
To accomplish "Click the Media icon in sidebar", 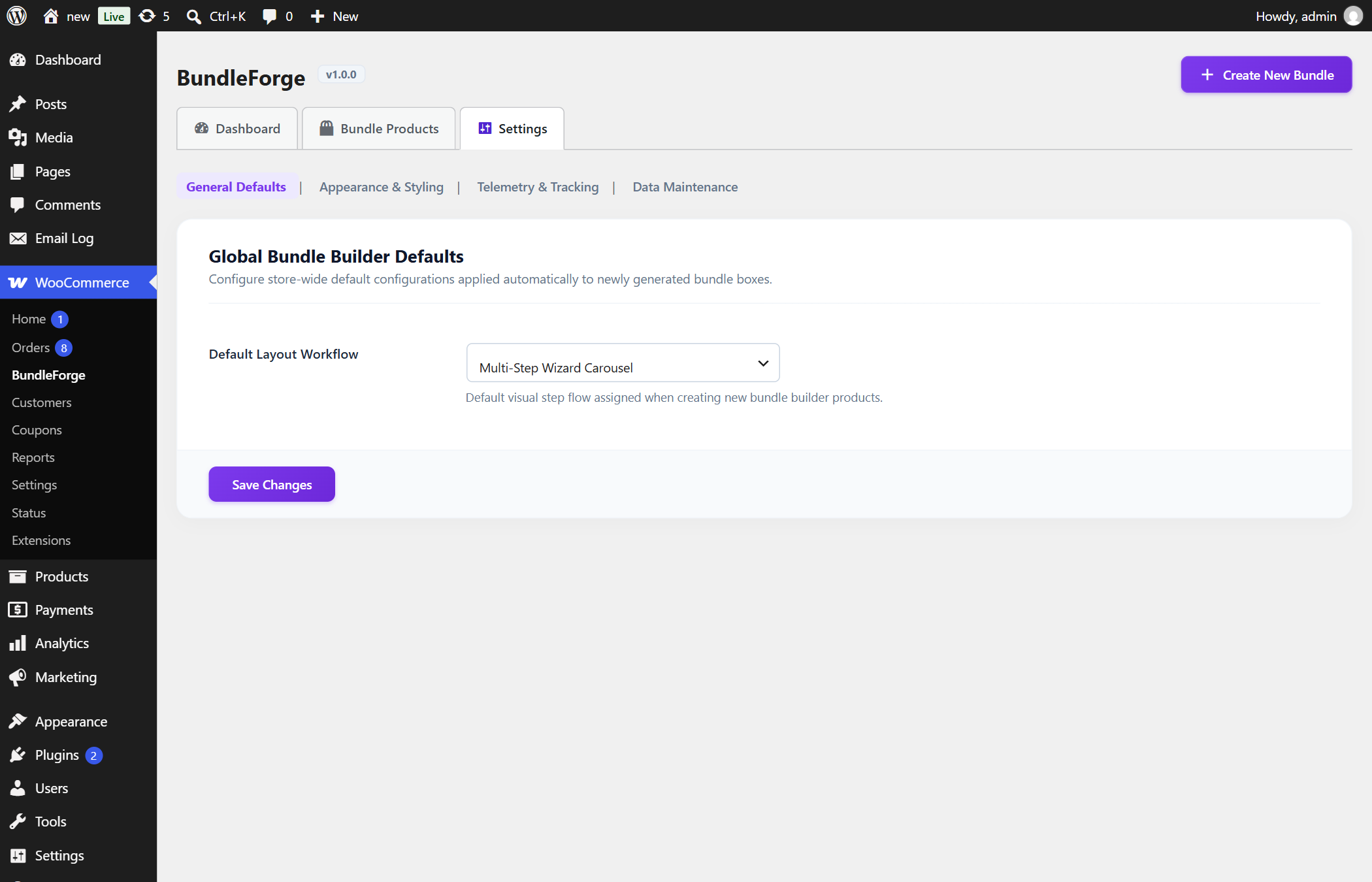I will coord(18,138).
